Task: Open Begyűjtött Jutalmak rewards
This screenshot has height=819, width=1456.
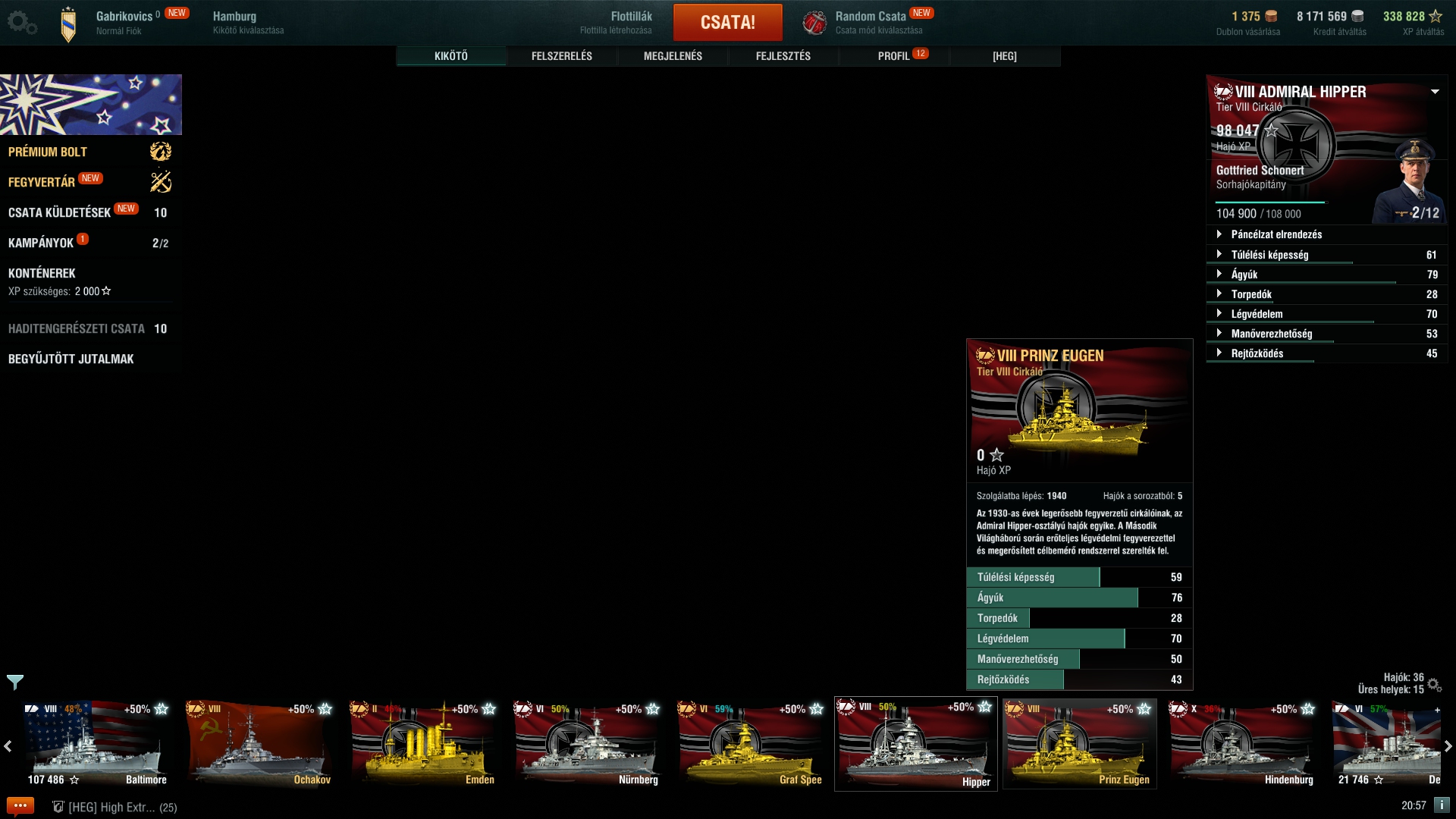Action: pyautogui.click(x=71, y=359)
